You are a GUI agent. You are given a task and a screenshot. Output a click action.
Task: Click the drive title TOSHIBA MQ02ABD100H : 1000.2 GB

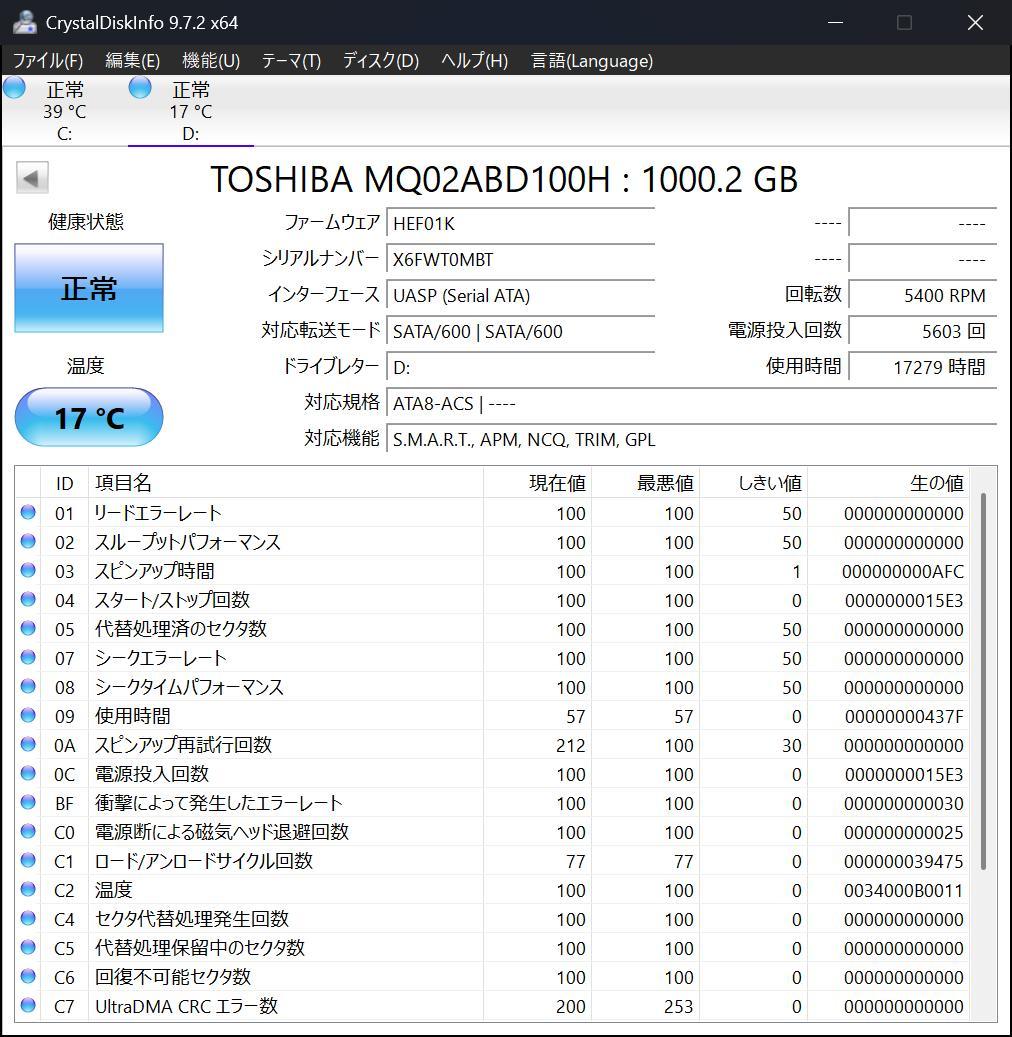pos(504,179)
